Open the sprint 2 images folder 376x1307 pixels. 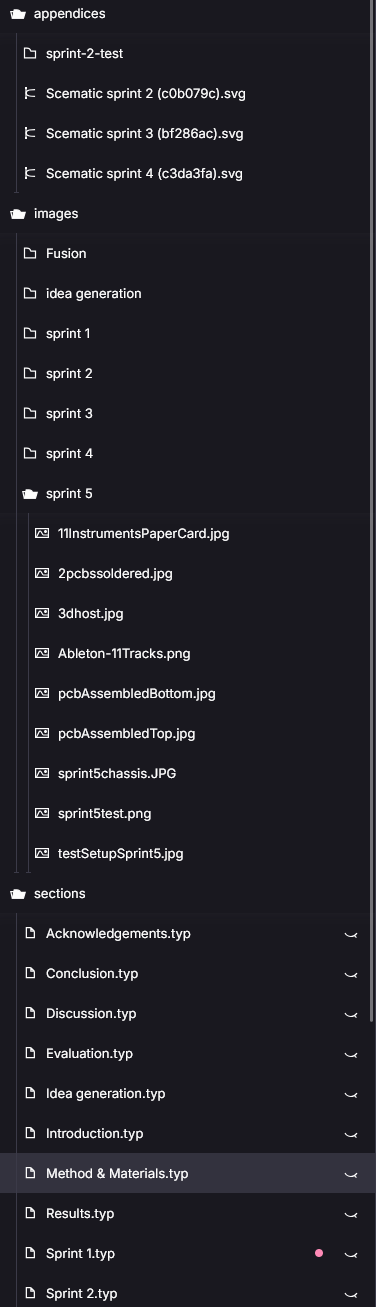69,374
